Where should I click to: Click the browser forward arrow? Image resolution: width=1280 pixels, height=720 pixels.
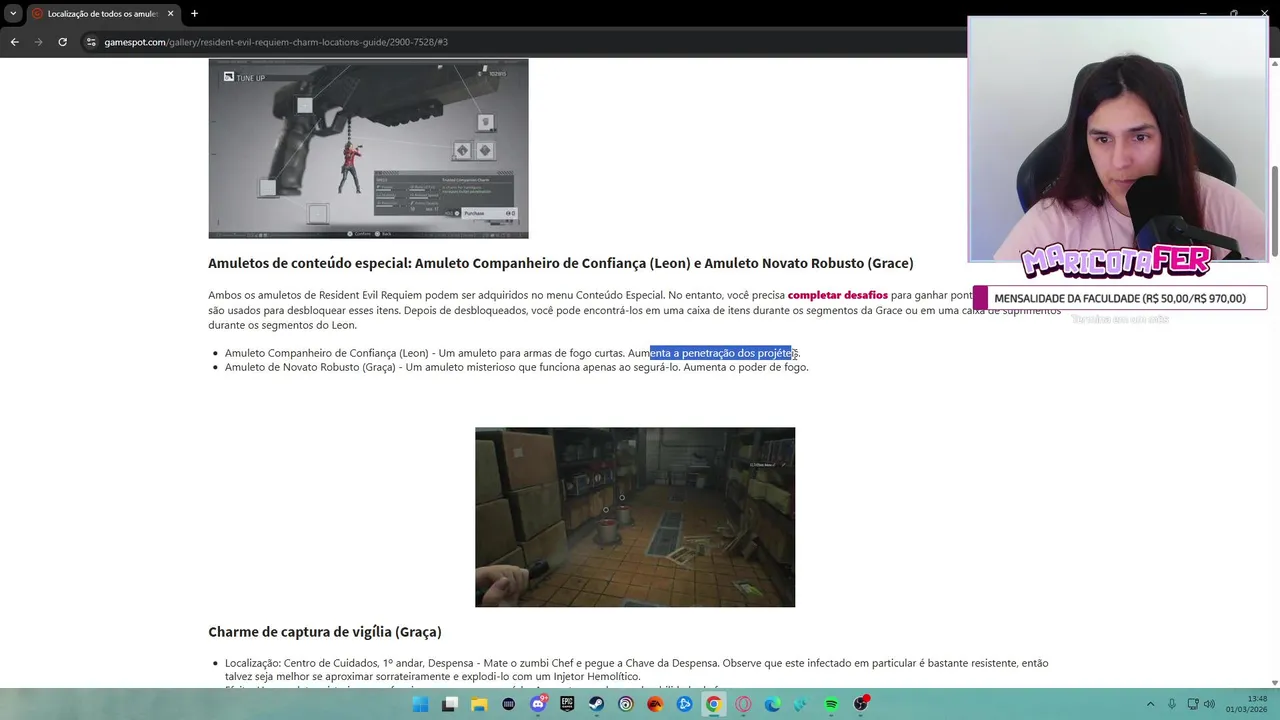click(38, 42)
